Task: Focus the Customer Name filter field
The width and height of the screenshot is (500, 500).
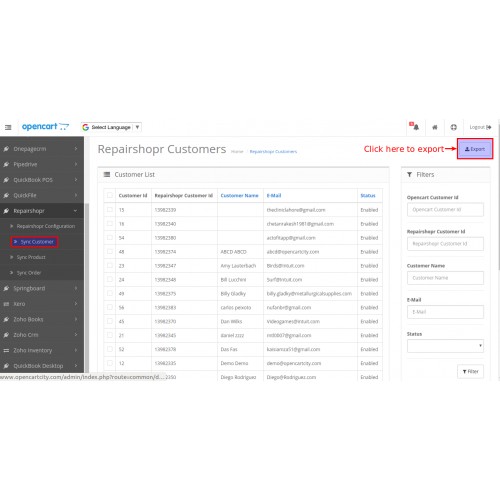Action: coord(445,278)
